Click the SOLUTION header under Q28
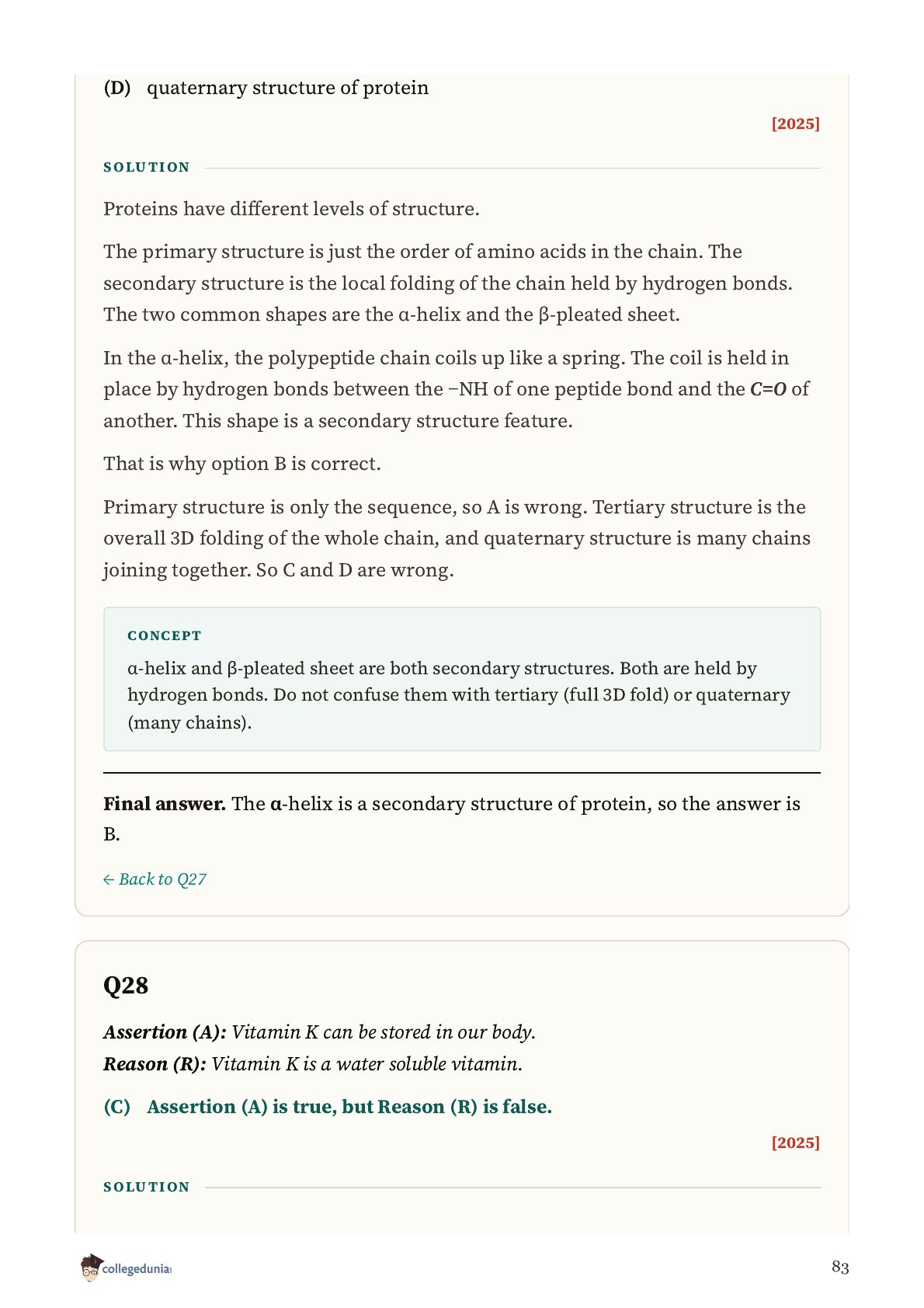Screen dimensions: 924x1308 [147, 1187]
